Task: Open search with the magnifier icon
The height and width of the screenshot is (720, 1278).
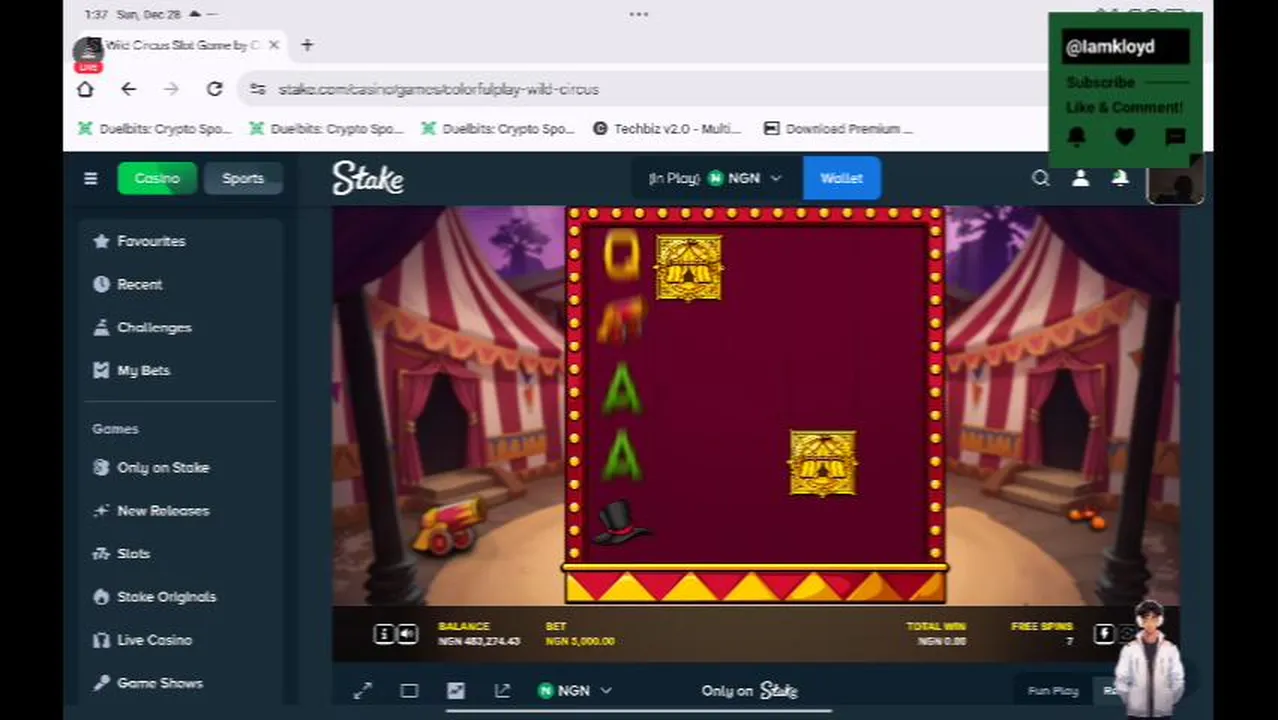Action: pos(1041,178)
